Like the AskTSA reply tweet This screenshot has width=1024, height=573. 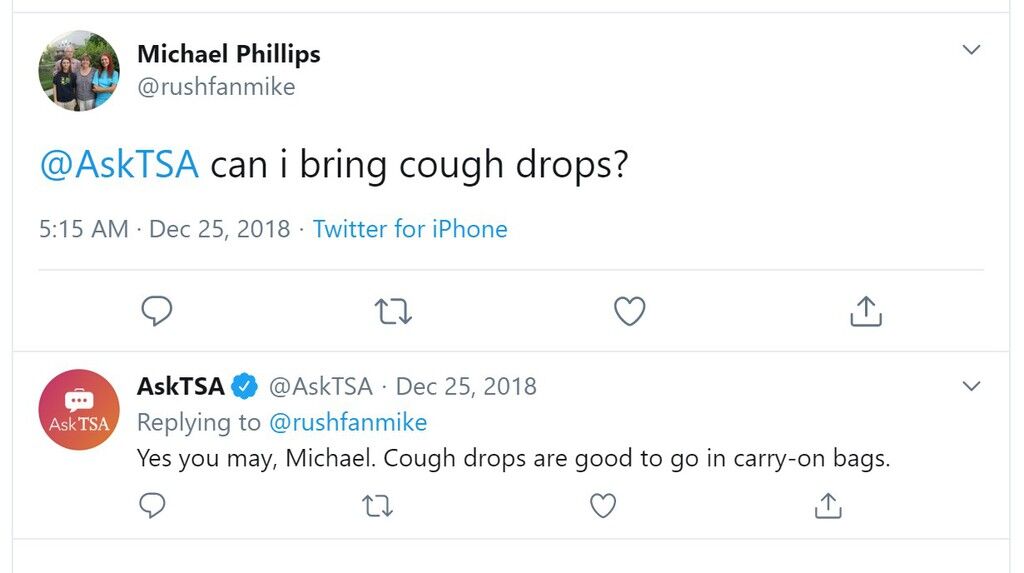pyautogui.click(x=603, y=506)
